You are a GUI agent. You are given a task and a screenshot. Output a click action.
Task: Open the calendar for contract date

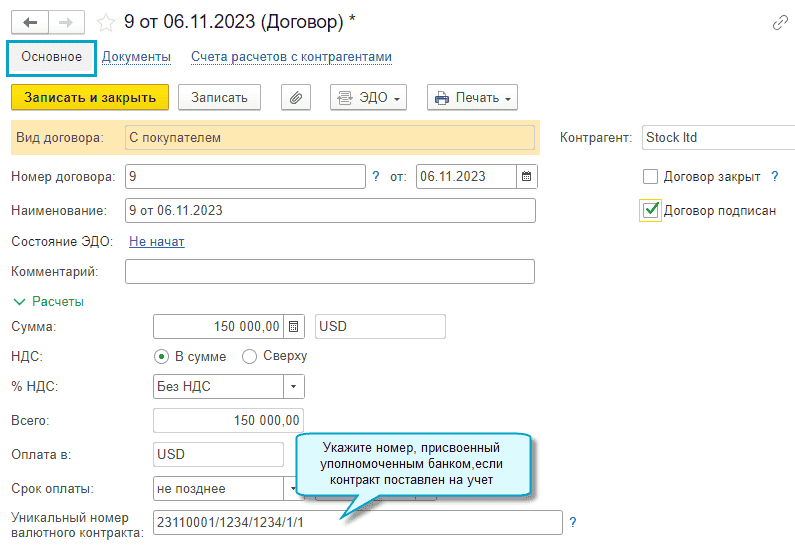click(527, 176)
